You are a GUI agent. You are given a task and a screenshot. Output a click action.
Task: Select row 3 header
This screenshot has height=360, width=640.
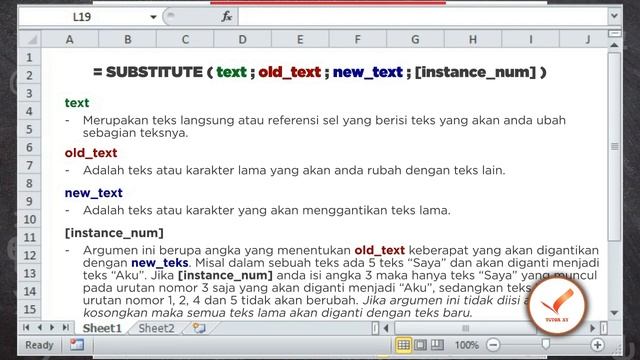click(29, 93)
